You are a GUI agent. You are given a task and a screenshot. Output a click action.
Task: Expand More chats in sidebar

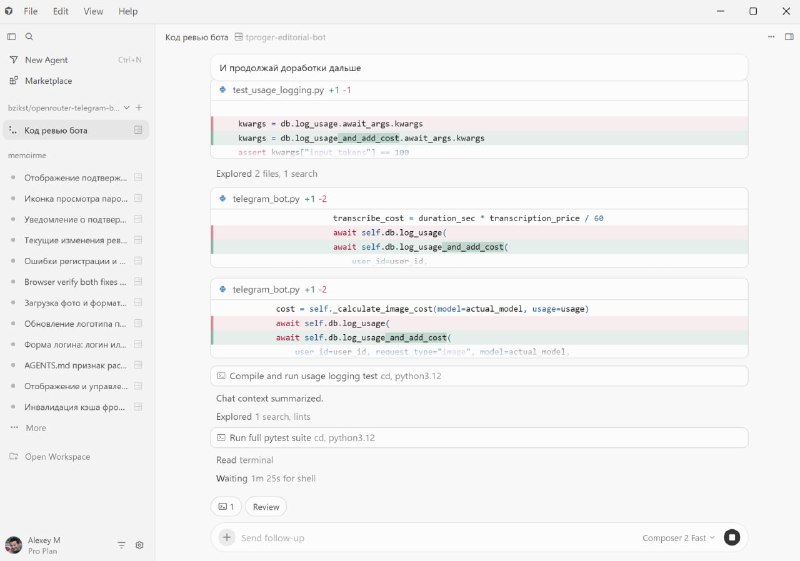pos(29,428)
